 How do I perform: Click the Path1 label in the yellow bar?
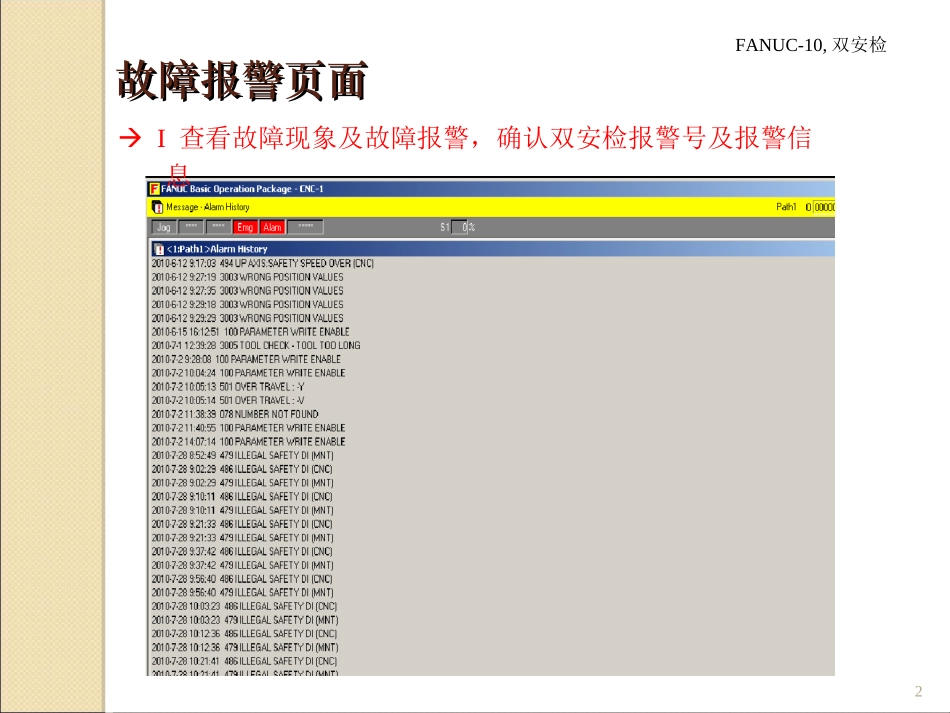[x=786, y=207]
